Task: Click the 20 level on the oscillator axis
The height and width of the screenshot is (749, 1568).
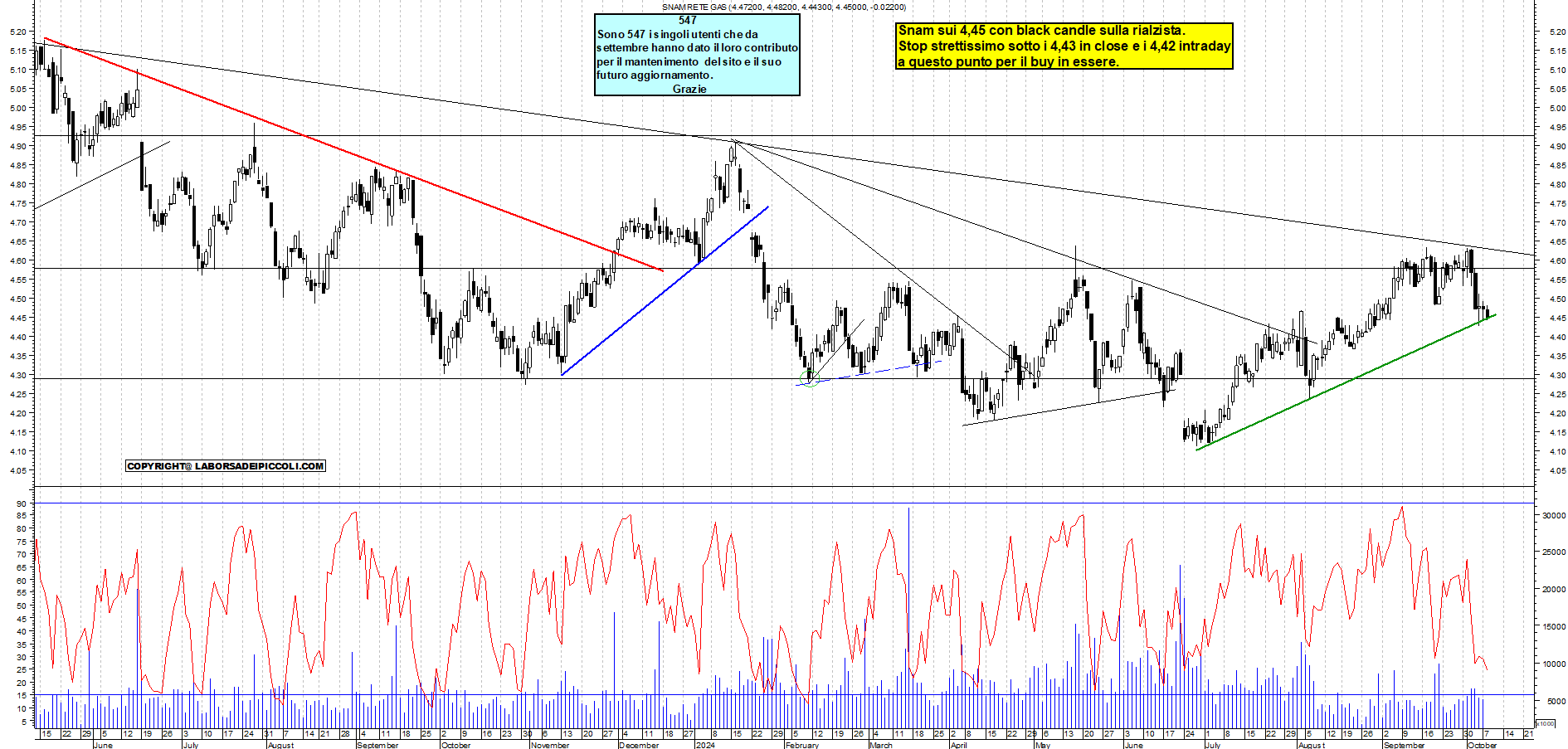Action: tap(22, 683)
